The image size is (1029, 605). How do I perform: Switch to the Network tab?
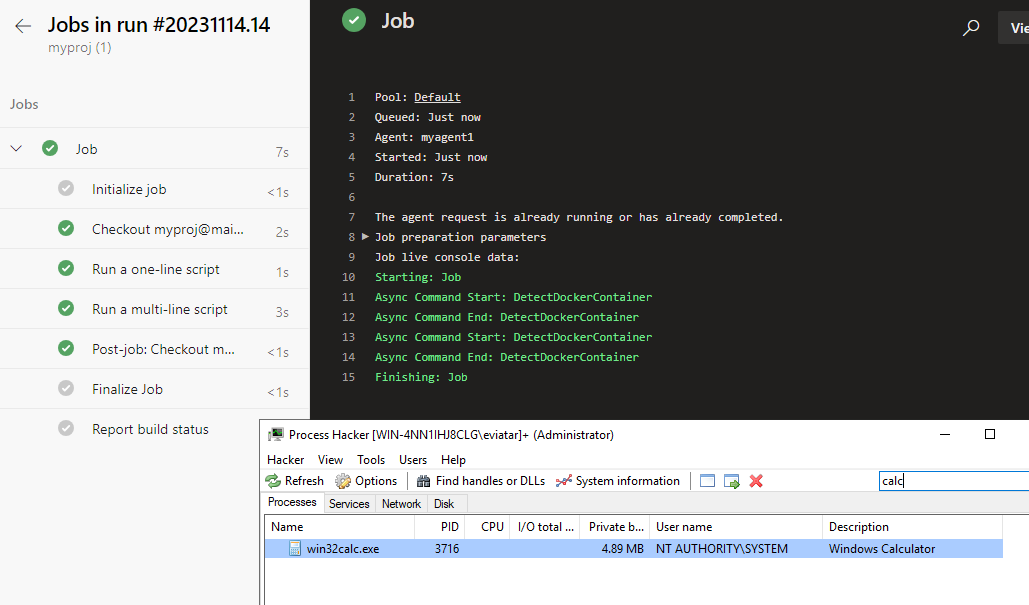pyautogui.click(x=401, y=503)
